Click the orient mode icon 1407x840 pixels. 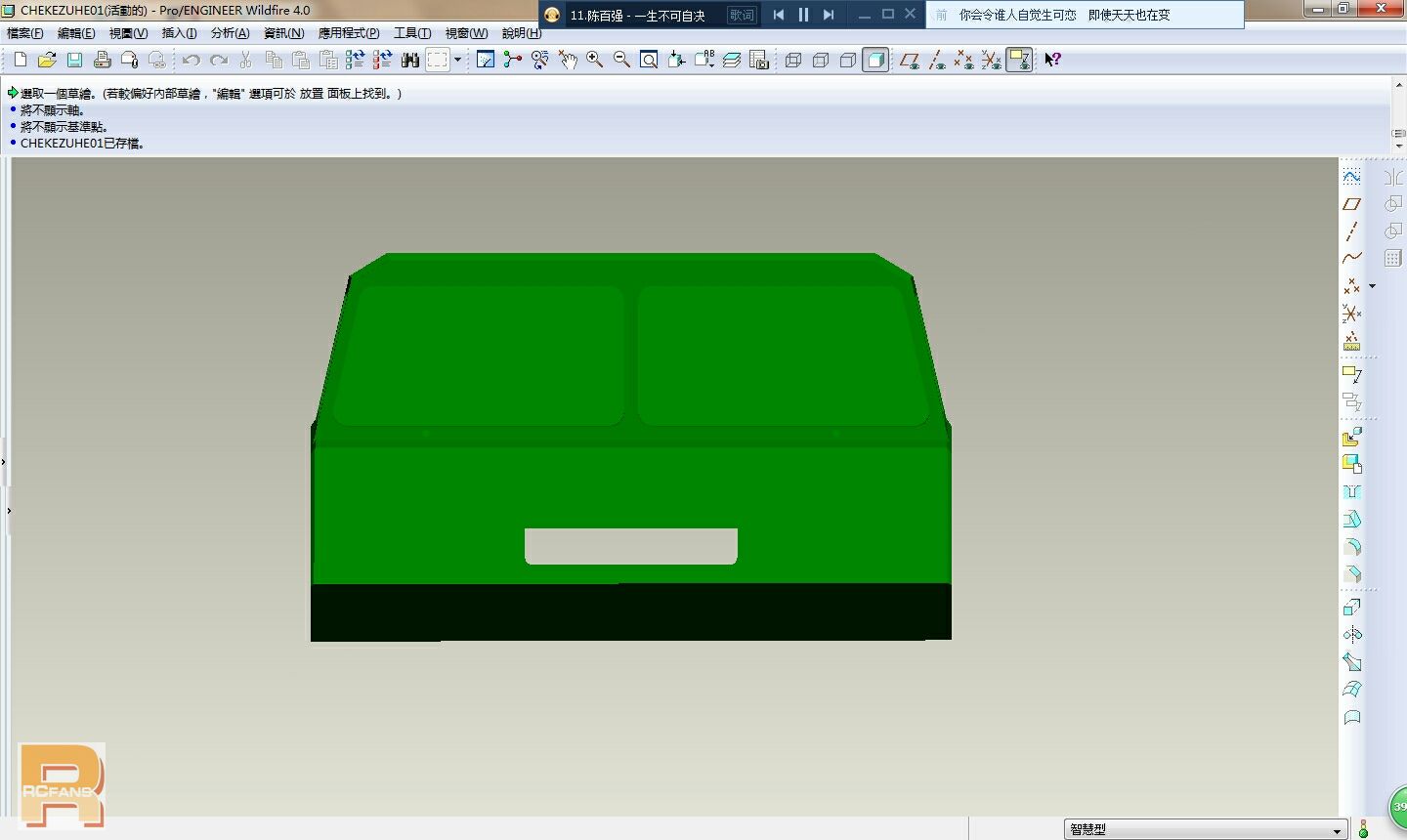(x=540, y=61)
